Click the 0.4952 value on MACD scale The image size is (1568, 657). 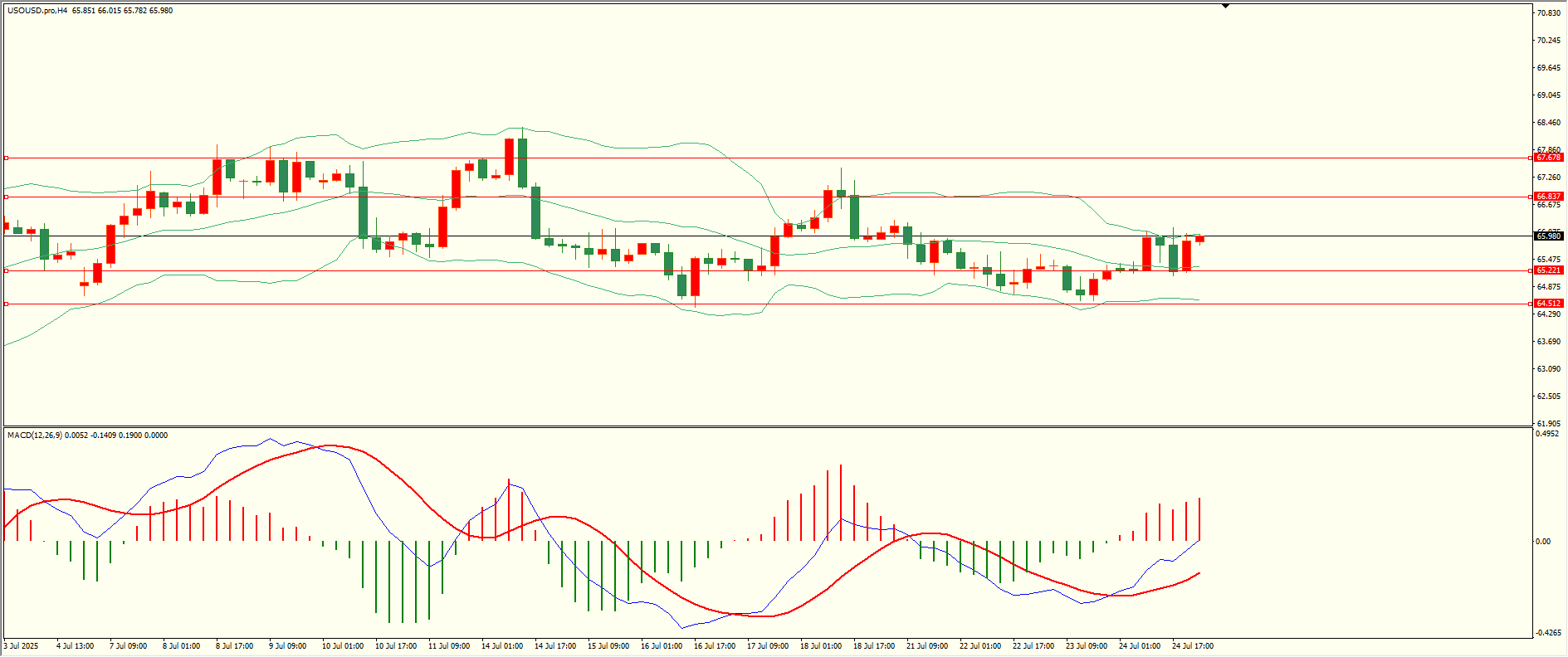click(1548, 433)
